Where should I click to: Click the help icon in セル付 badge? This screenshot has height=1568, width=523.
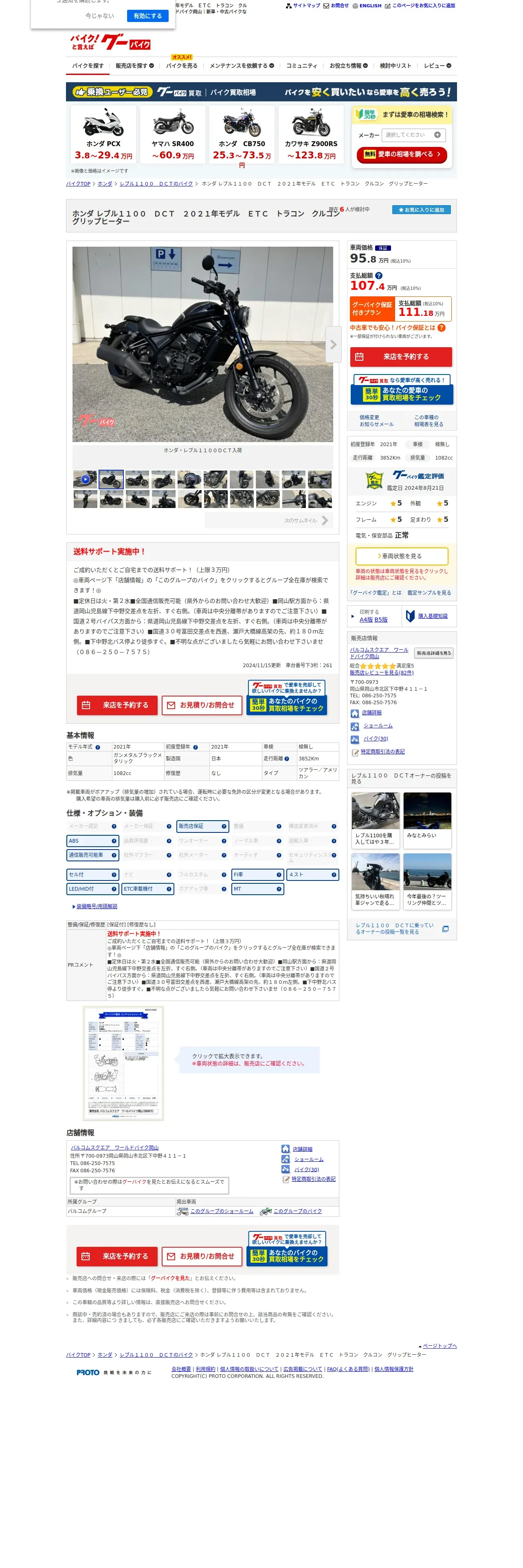114,875
